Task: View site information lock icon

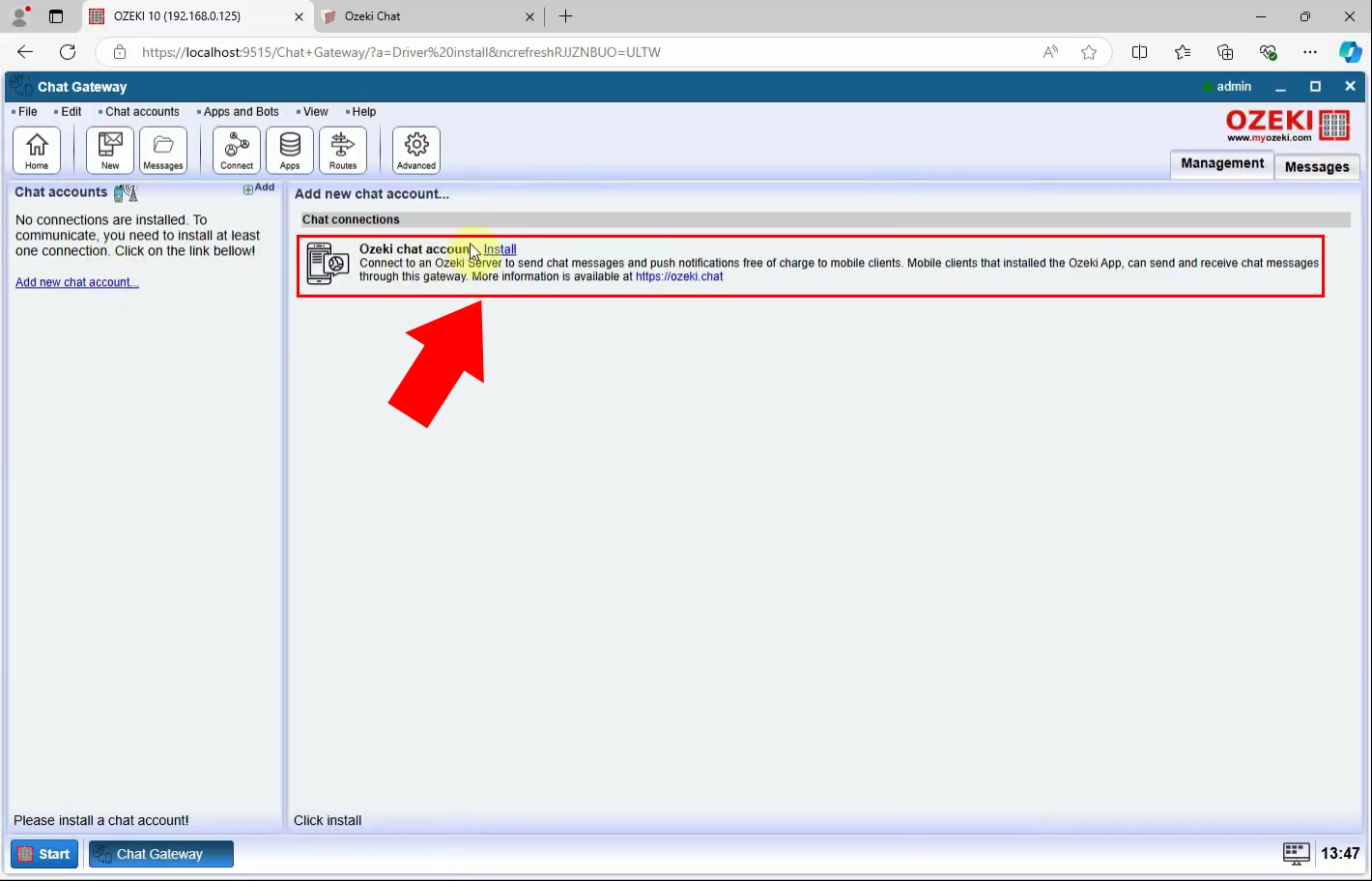Action: 120,52
